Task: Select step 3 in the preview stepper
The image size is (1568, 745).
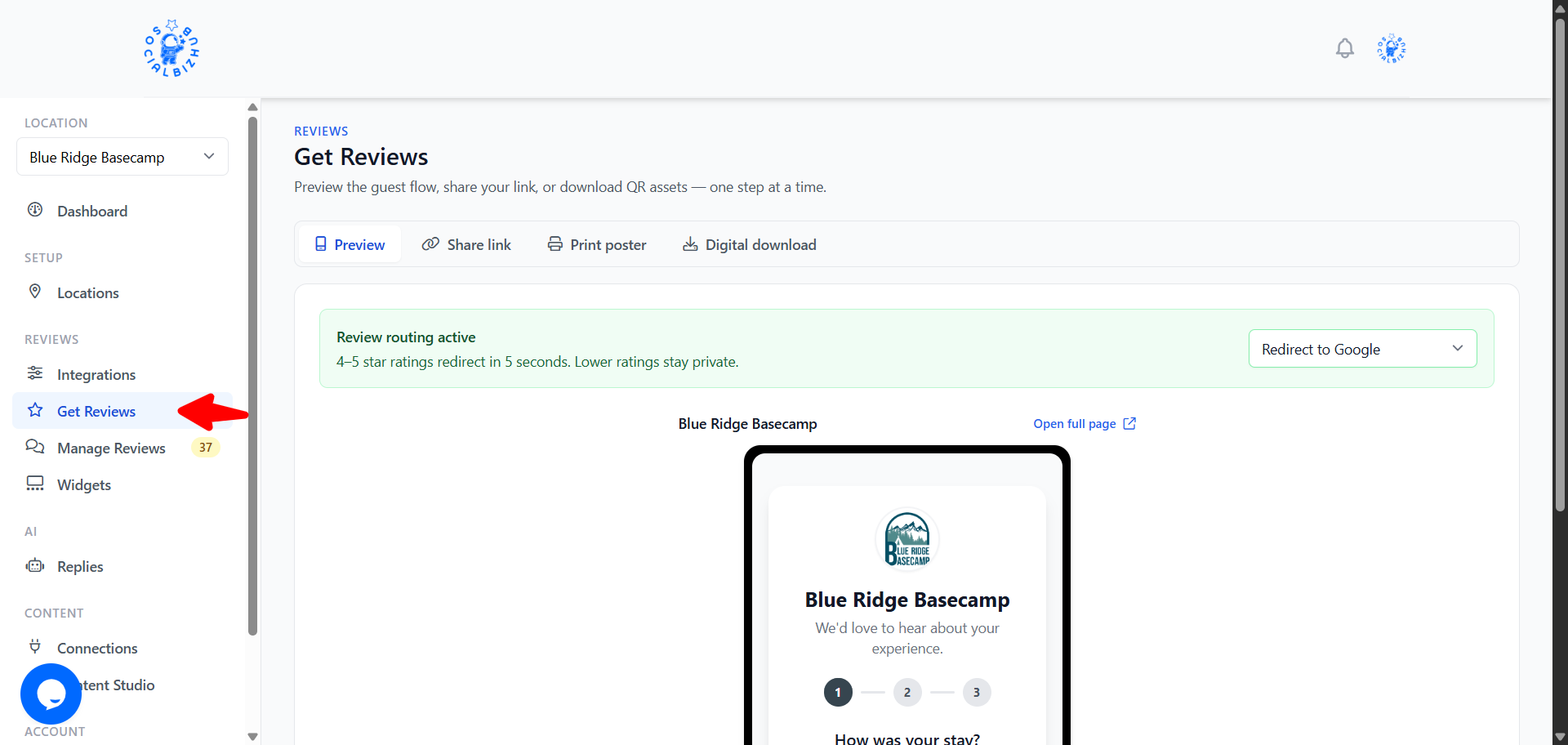Action: [x=977, y=692]
